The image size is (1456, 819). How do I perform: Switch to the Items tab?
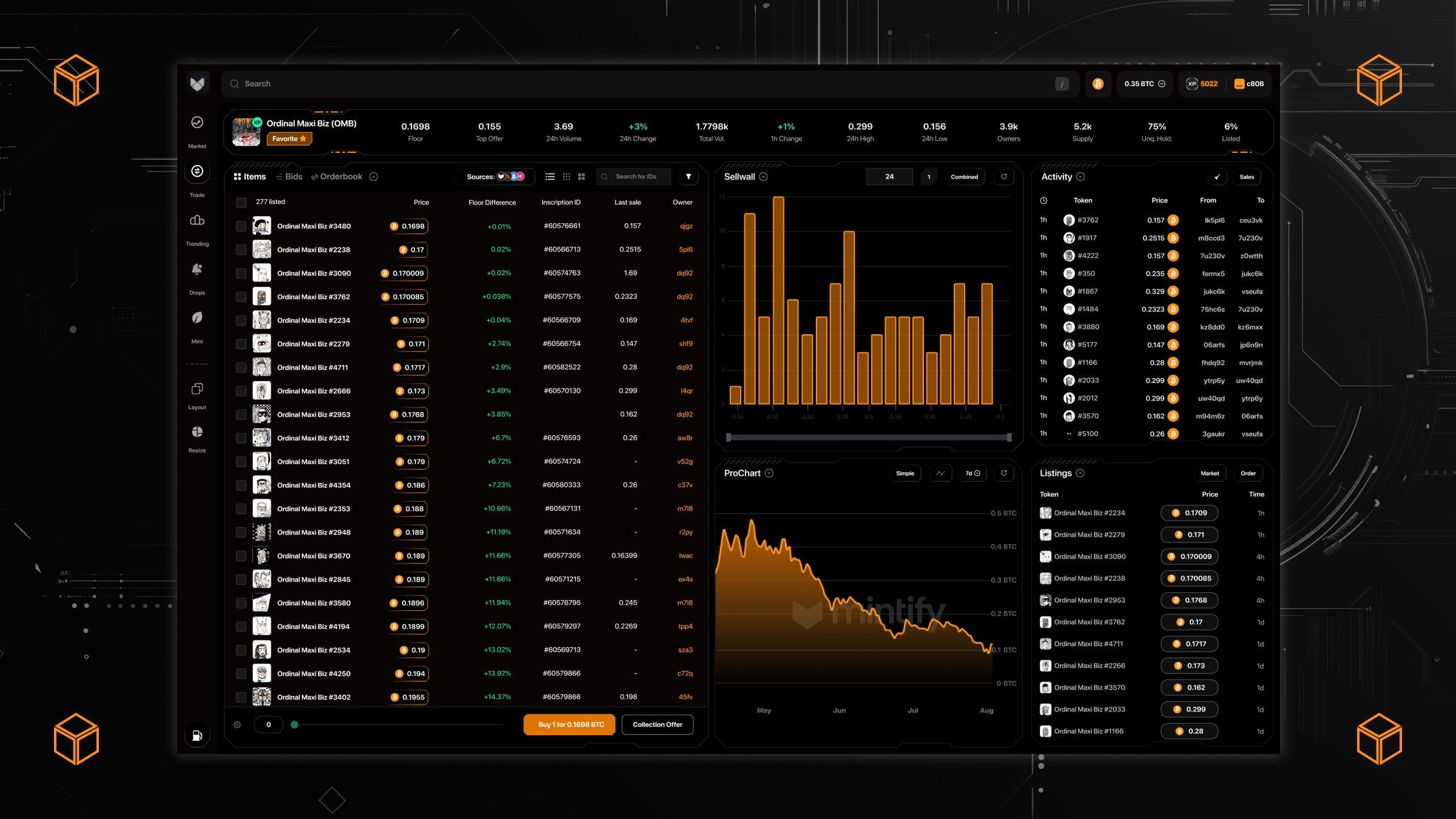pyautogui.click(x=250, y=177)
